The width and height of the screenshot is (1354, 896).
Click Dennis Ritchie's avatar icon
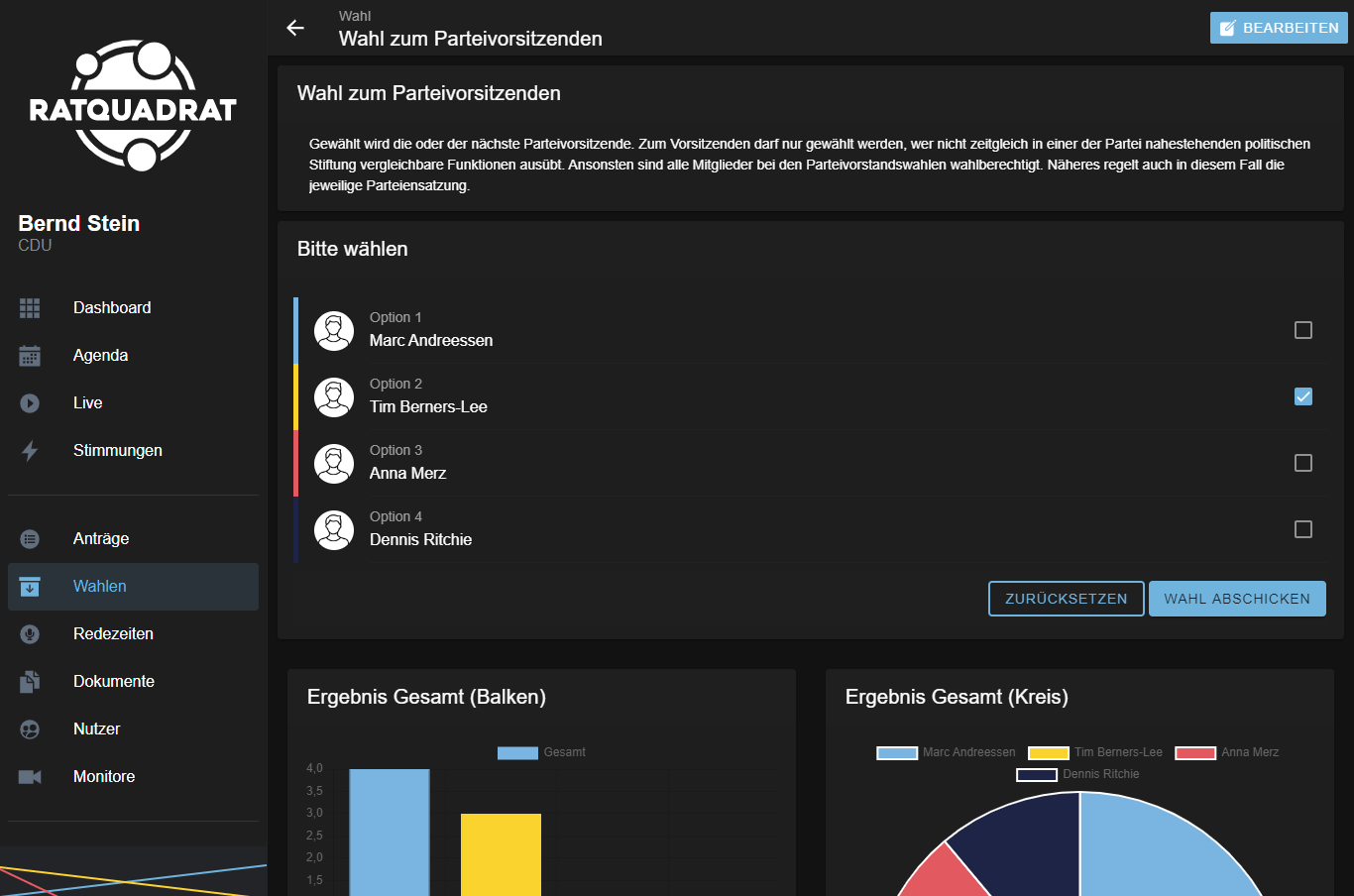click(334, 530)
